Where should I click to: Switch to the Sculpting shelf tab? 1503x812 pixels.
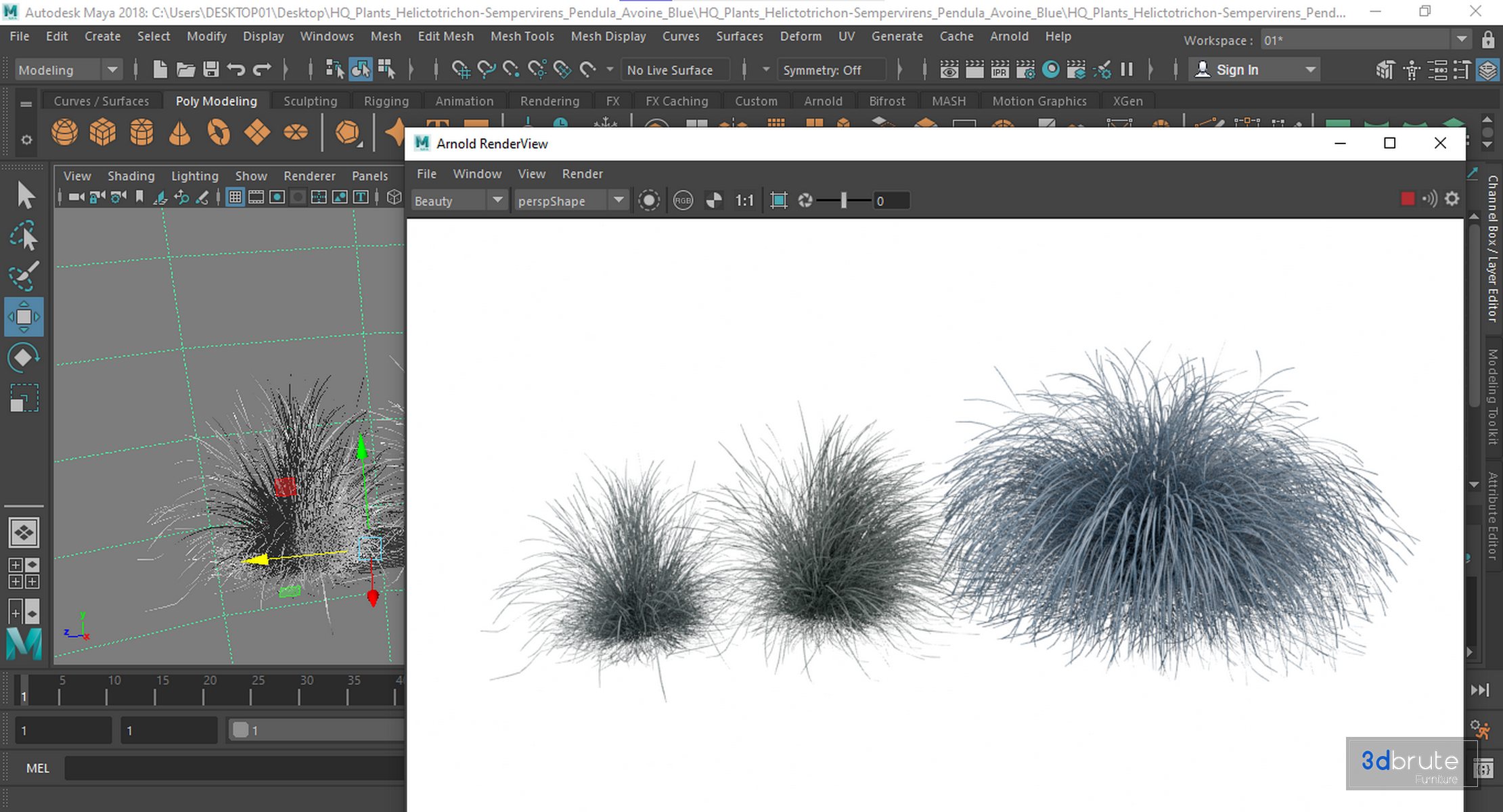310,101
